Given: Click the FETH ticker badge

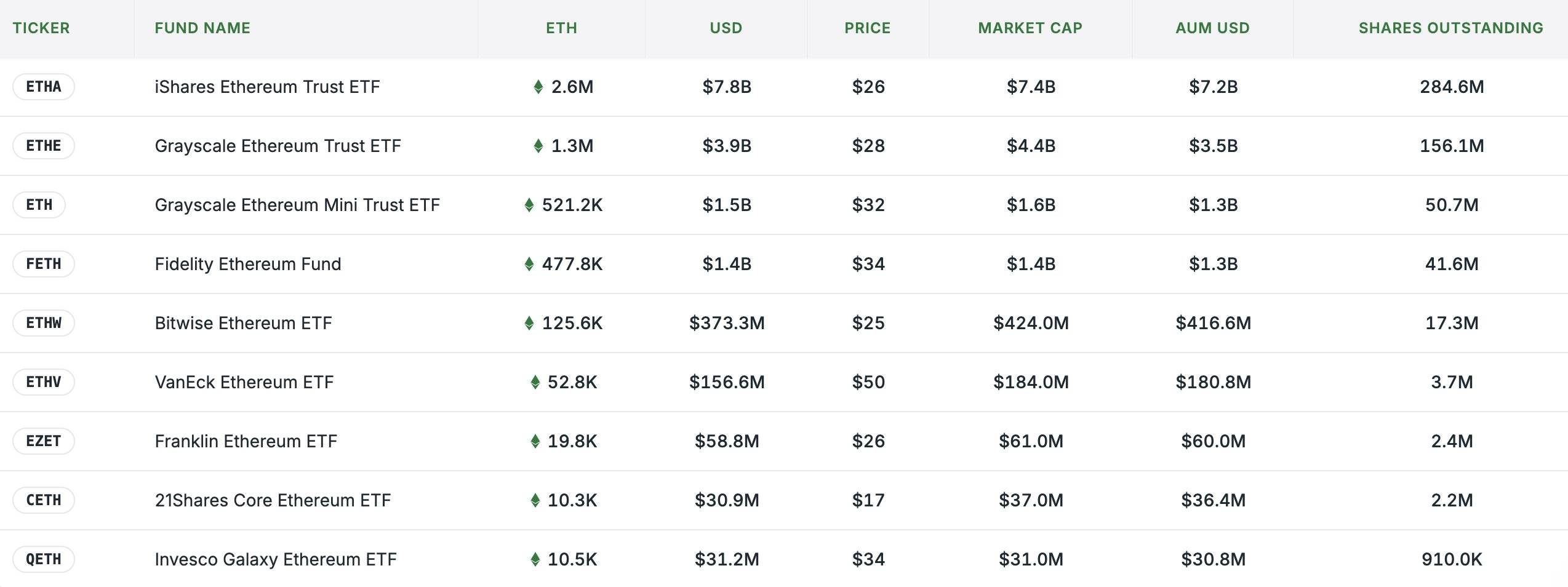Looking at the screenshot, I should 44,264.
